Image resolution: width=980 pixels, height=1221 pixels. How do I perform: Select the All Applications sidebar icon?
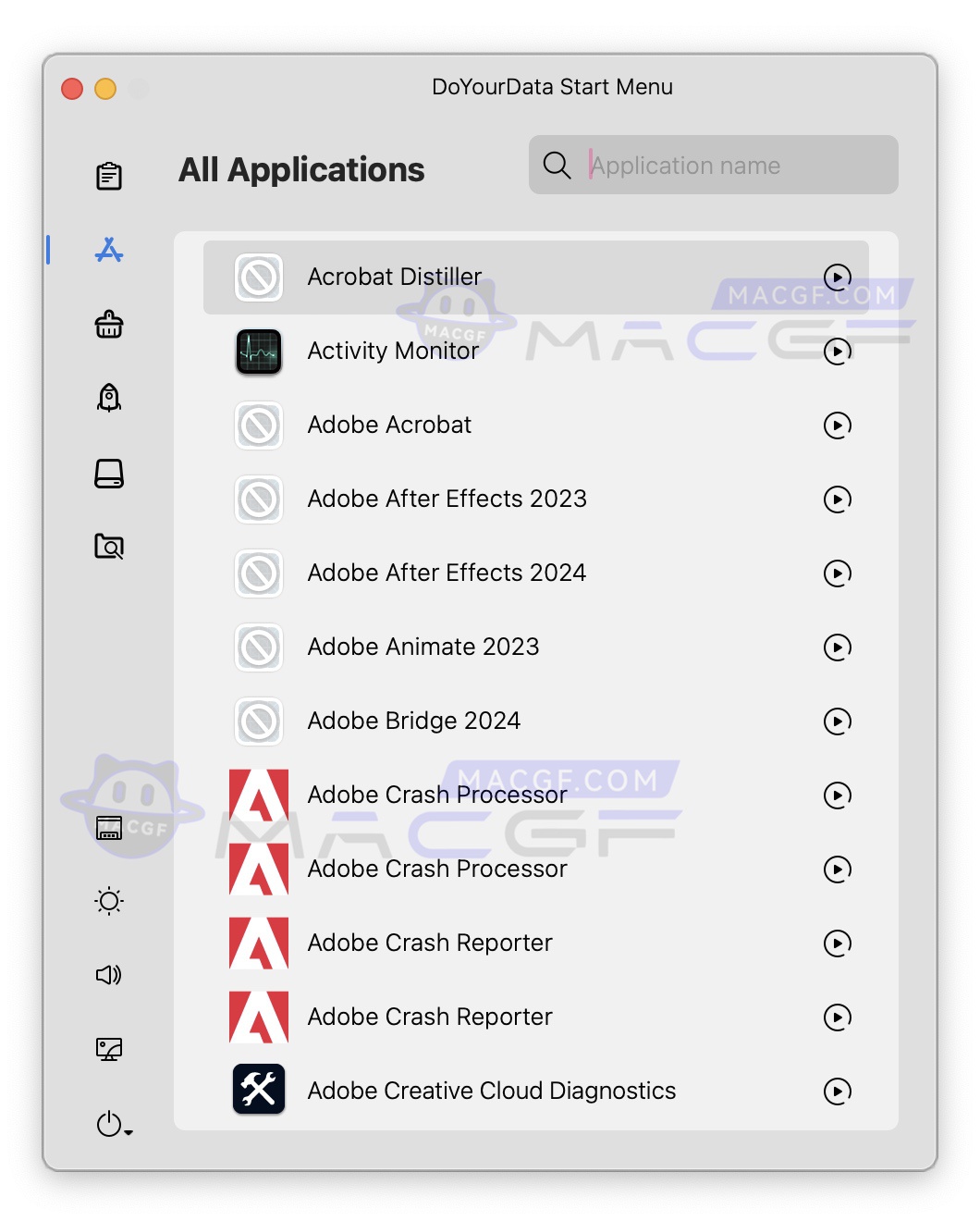coord(109,250)
